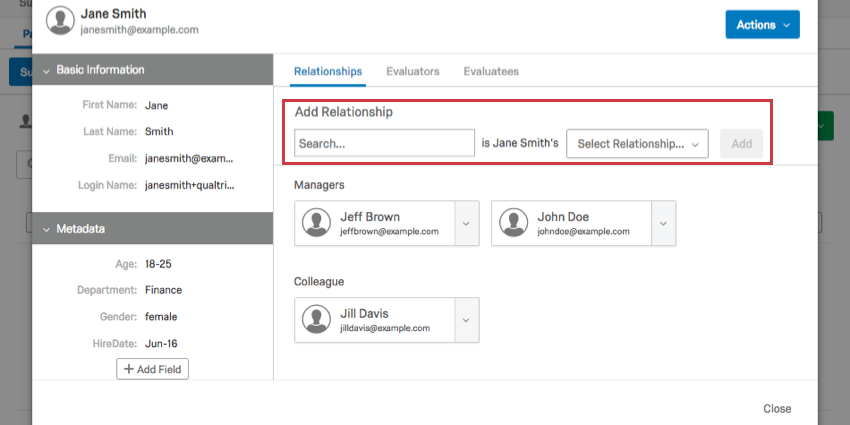Collapse the Basic Information section
850x425 pixels.
tap(47, 70)
